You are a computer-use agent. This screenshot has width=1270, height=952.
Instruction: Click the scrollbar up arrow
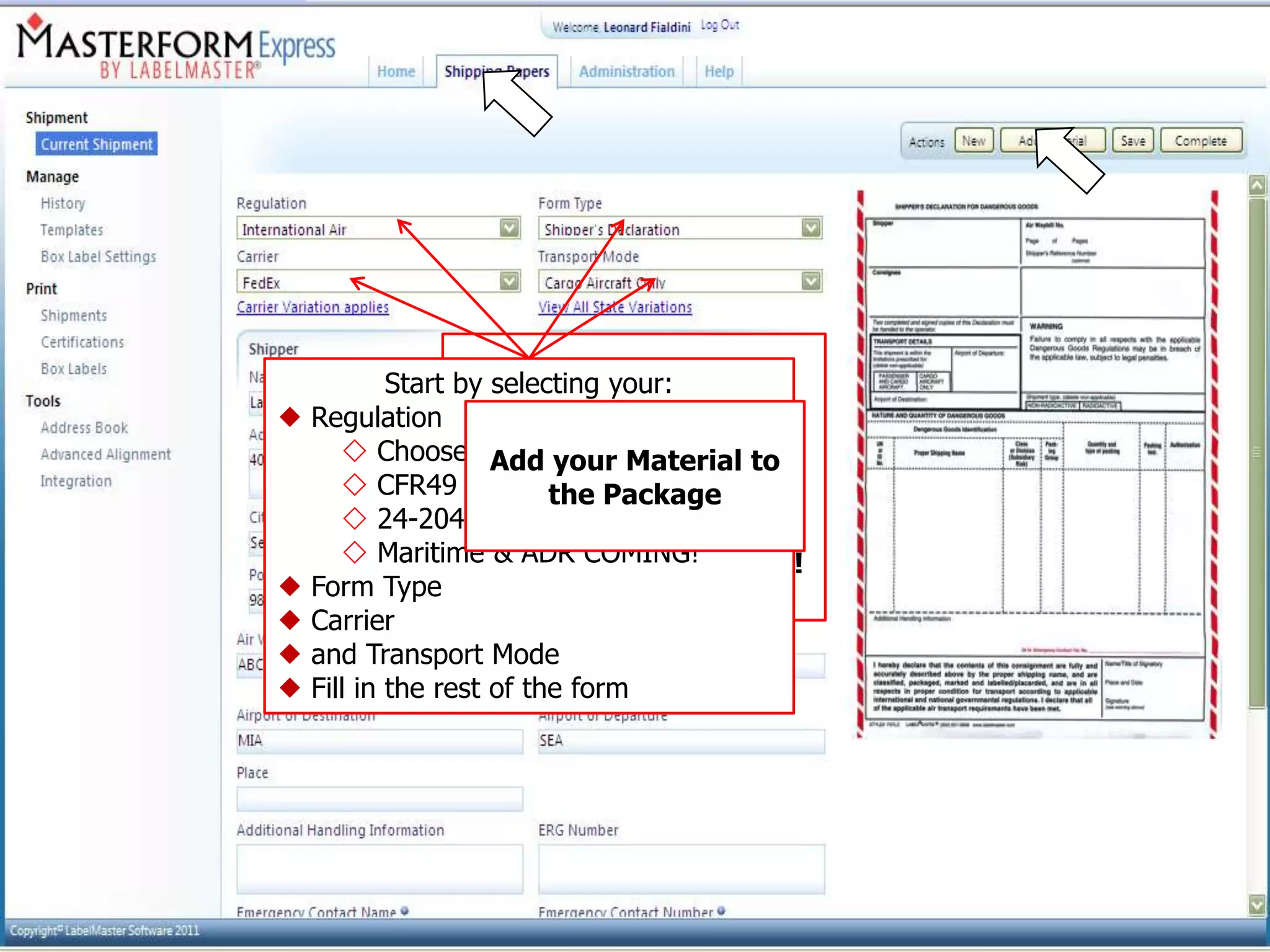[1257, 185]
